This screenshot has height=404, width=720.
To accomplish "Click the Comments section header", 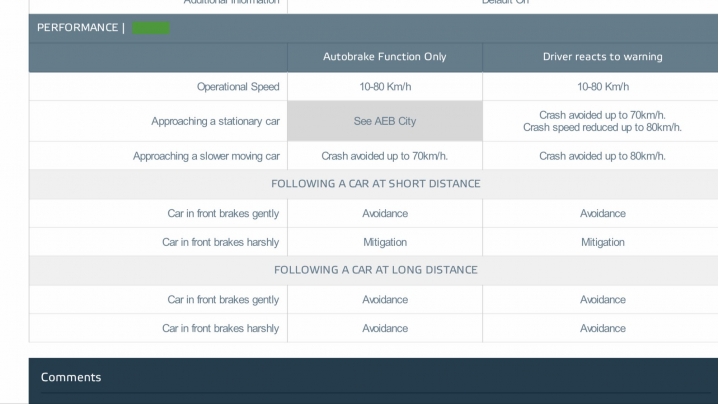I will (71, 377).
